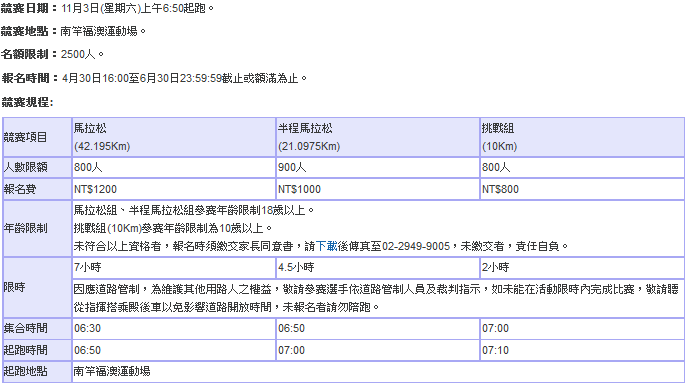
Task: Click the 起跑地點 row header
Action: pyautogui.click(x=37, y=372)
